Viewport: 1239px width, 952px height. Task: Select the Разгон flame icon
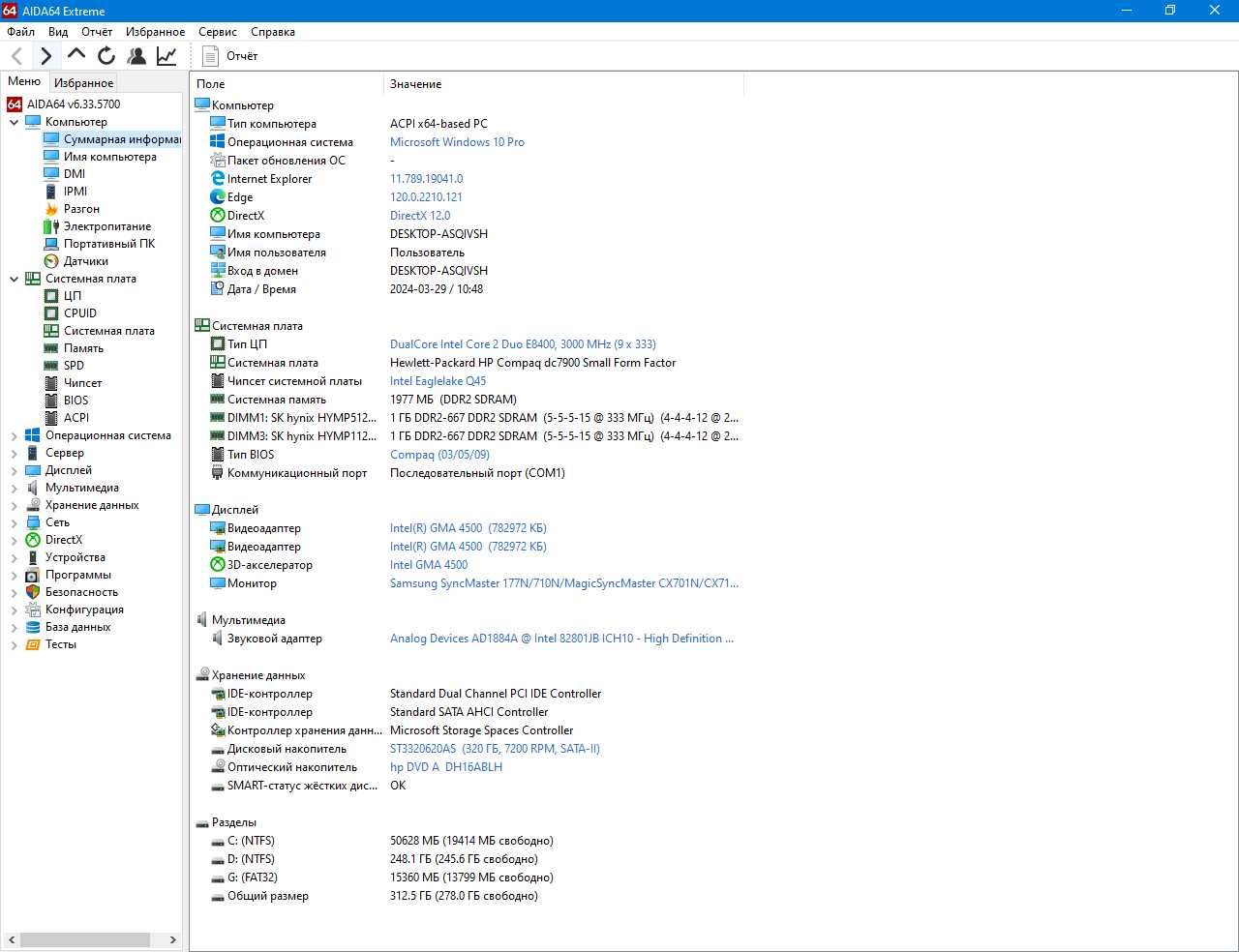pos(51,209)
